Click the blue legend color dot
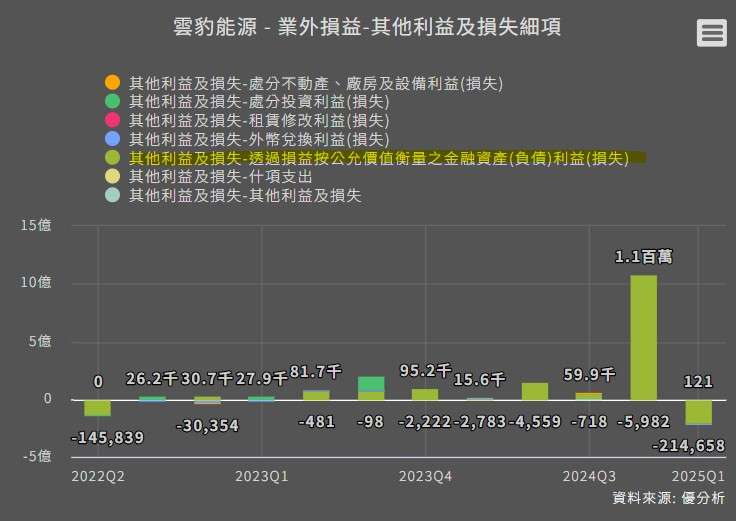Image resolution: width=736 pixels, height=521 pixels. [113, 139]
